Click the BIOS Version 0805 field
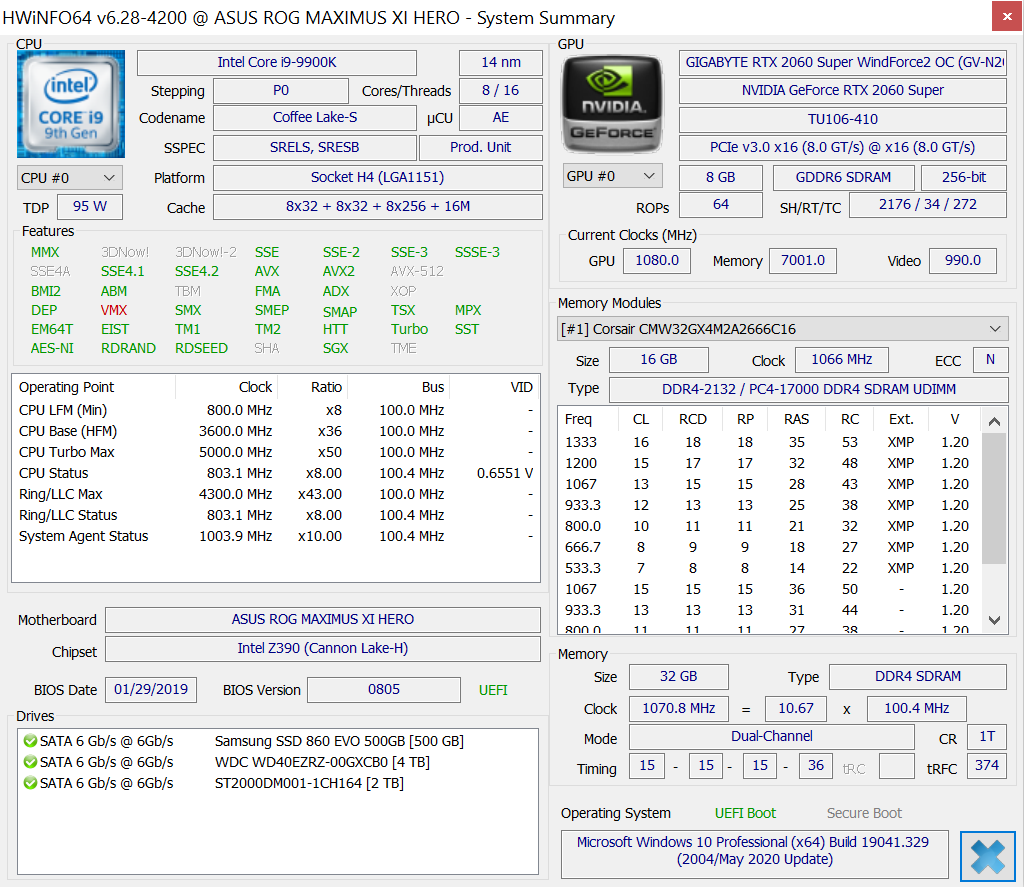Viewport: 1024px width, 887px height. [384, 690]
